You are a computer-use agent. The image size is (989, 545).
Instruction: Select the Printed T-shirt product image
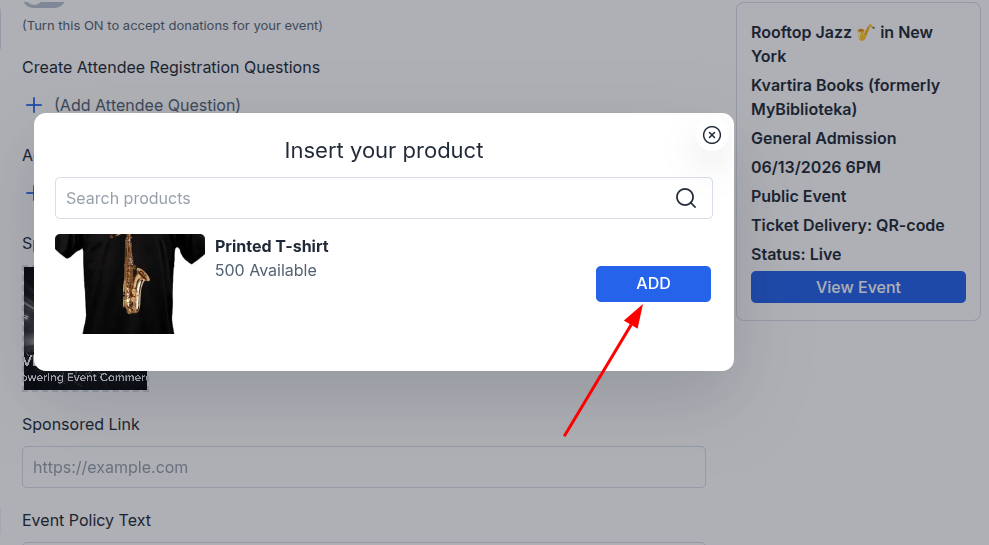click(130, 284)
